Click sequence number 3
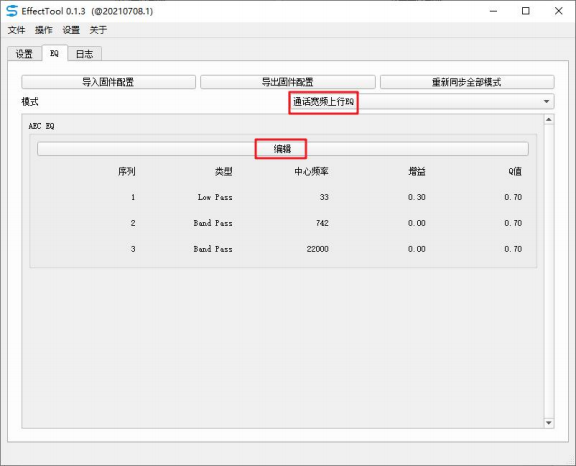 click(x=133, y=249)
